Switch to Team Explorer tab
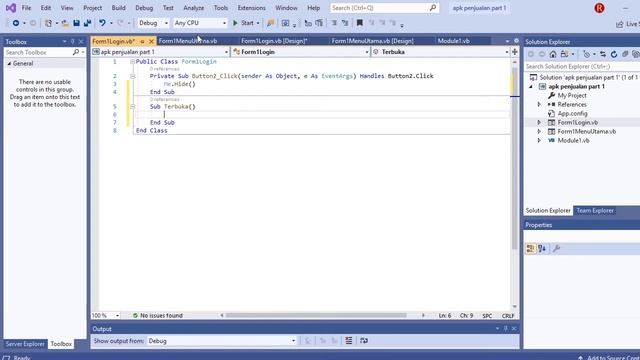The height and width of the screenshot is (360, 640). pos(595,211)
